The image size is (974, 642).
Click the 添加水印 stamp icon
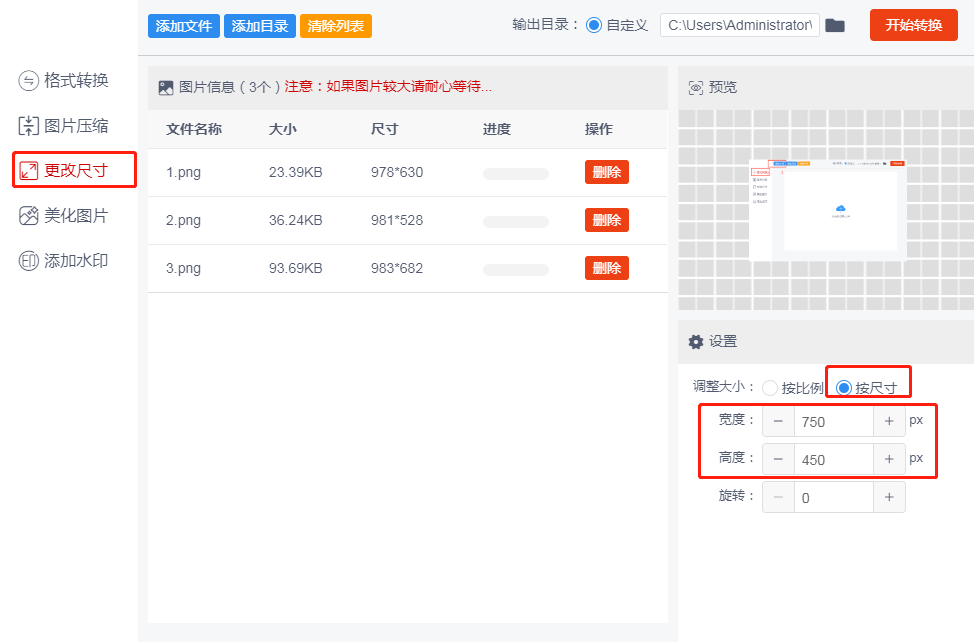tap(29, 261)
